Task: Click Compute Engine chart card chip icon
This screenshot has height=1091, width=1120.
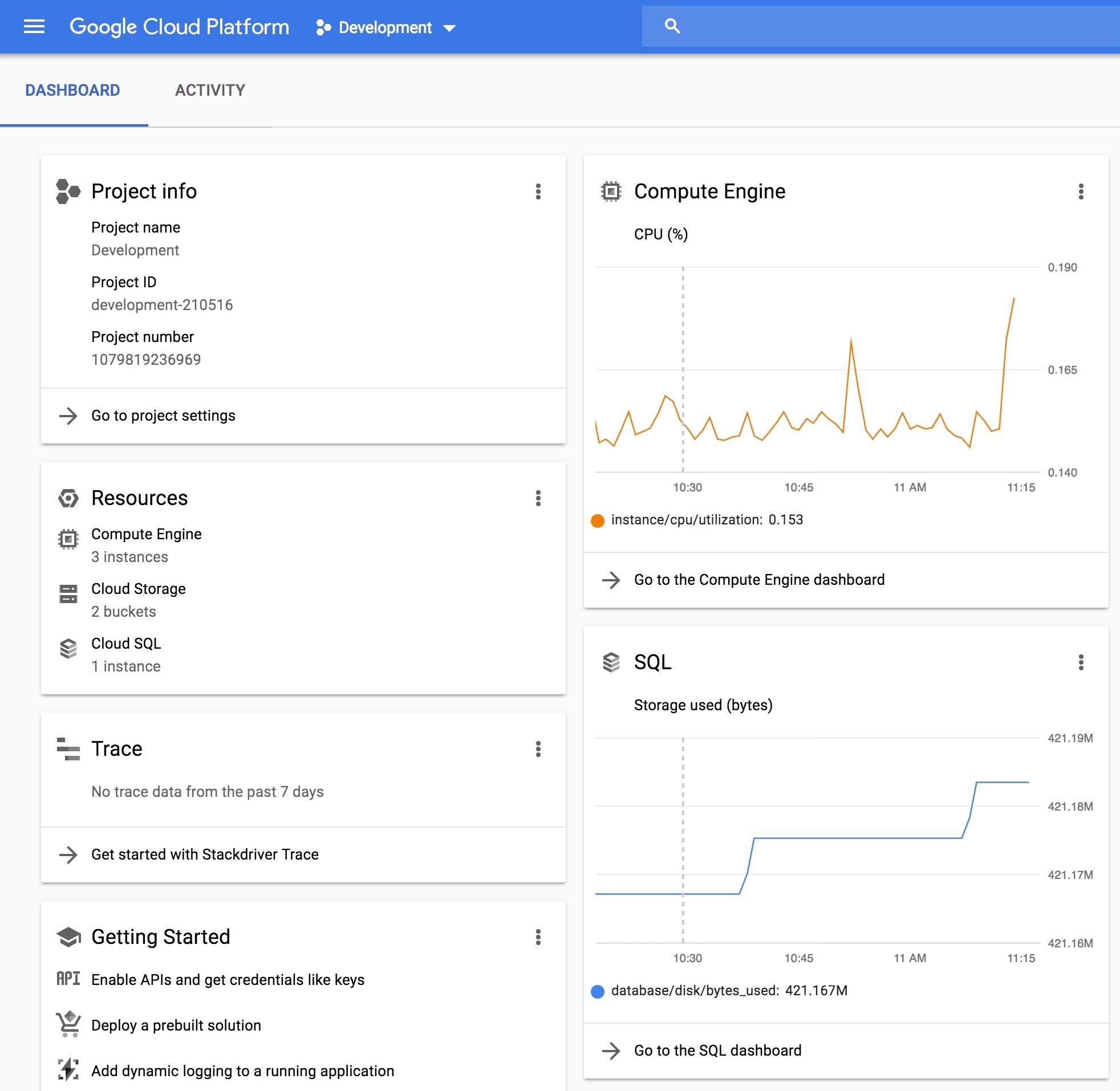Action: [x=611, y=192]
